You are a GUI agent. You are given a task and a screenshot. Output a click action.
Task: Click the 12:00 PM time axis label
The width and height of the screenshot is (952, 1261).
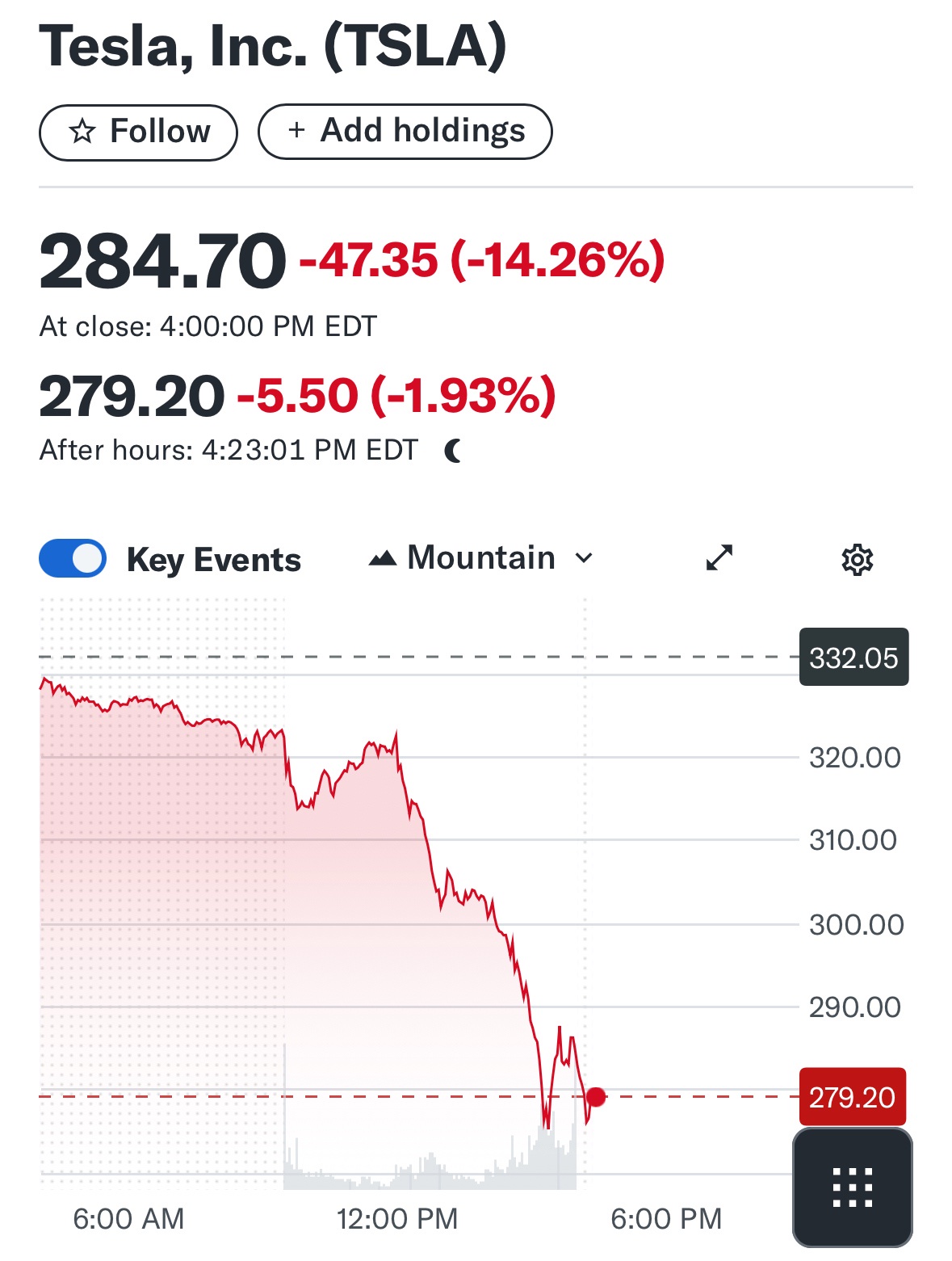pyautogui.click(x=397, y=1218)
